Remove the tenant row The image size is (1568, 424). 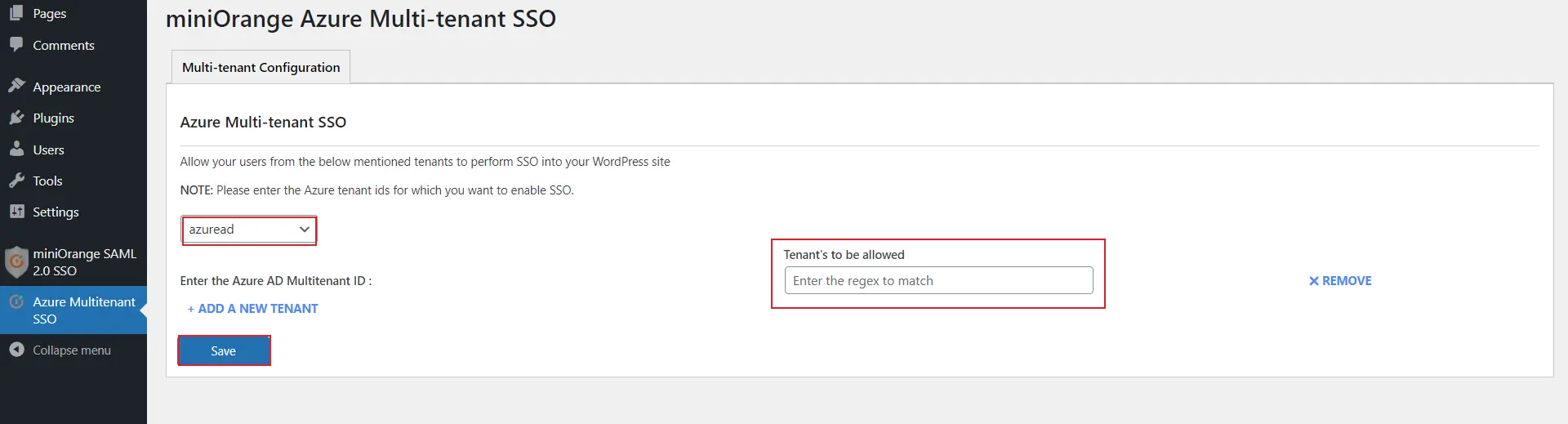point(1340,280)
